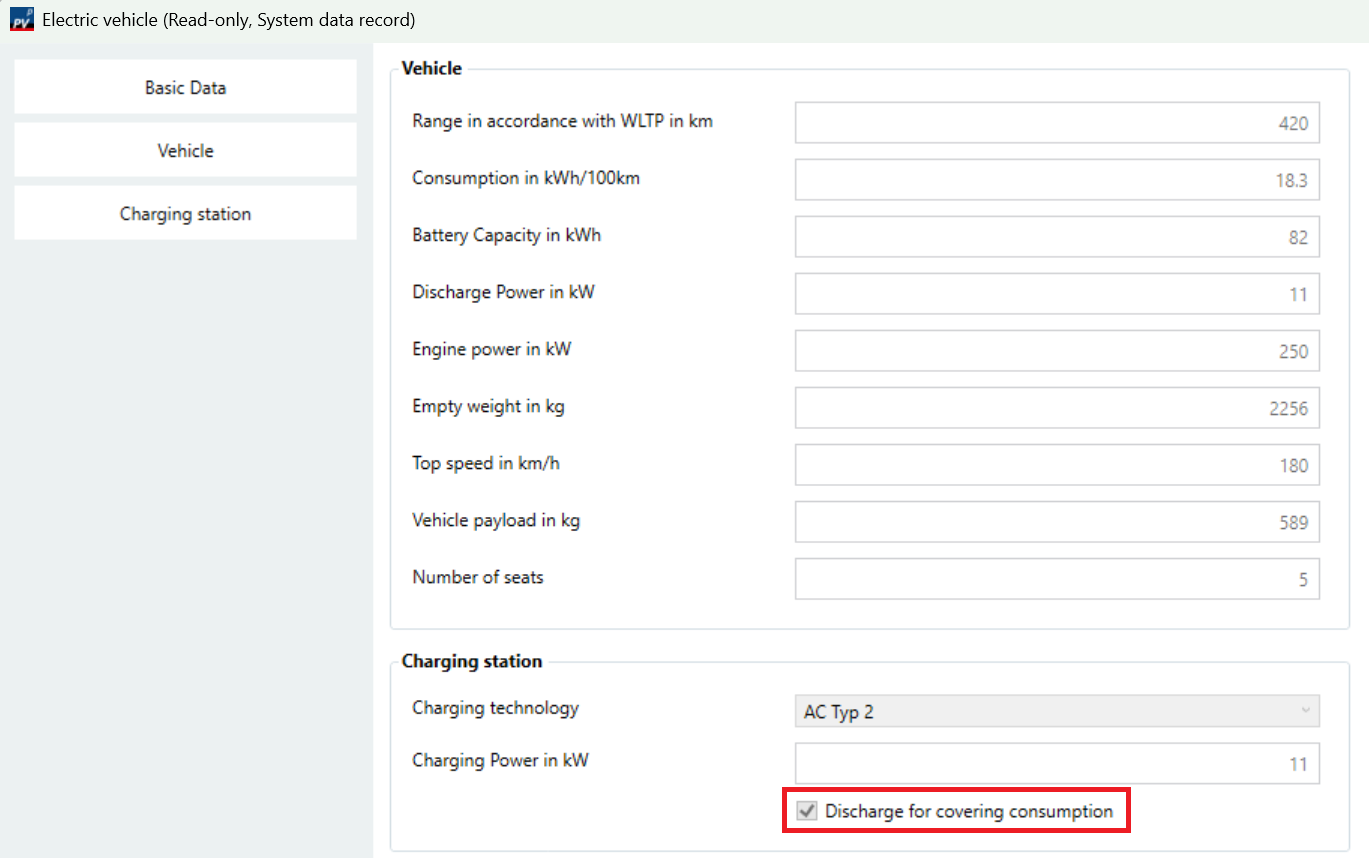Click the Range in accordance with WLTP field
Image resolution: width=1369 pixels, height=858 pixels.
pos(1057,123)
